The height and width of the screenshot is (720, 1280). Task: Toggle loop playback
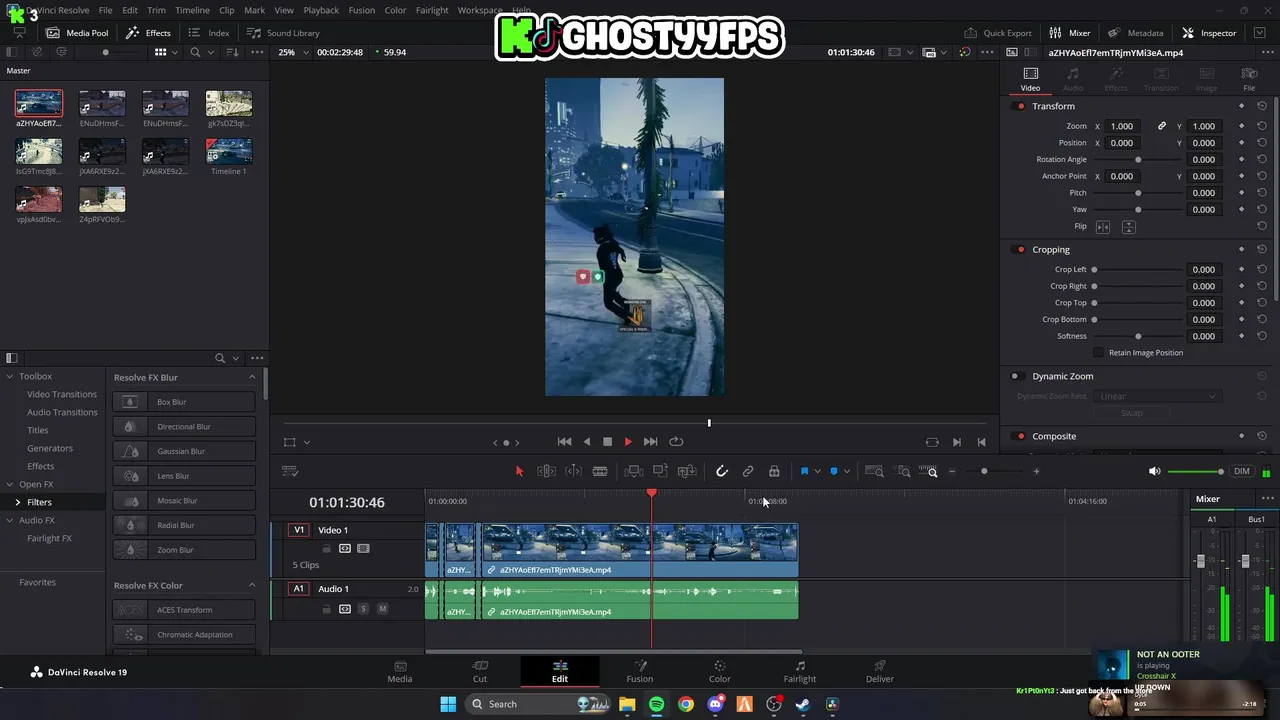click(676, 442)
